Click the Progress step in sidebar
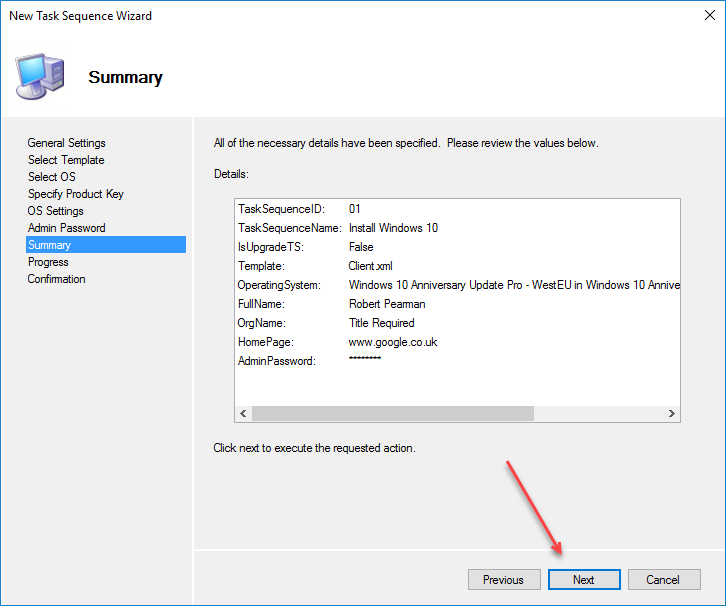Viewport: 726px width, 606px height. click(48, 262)
